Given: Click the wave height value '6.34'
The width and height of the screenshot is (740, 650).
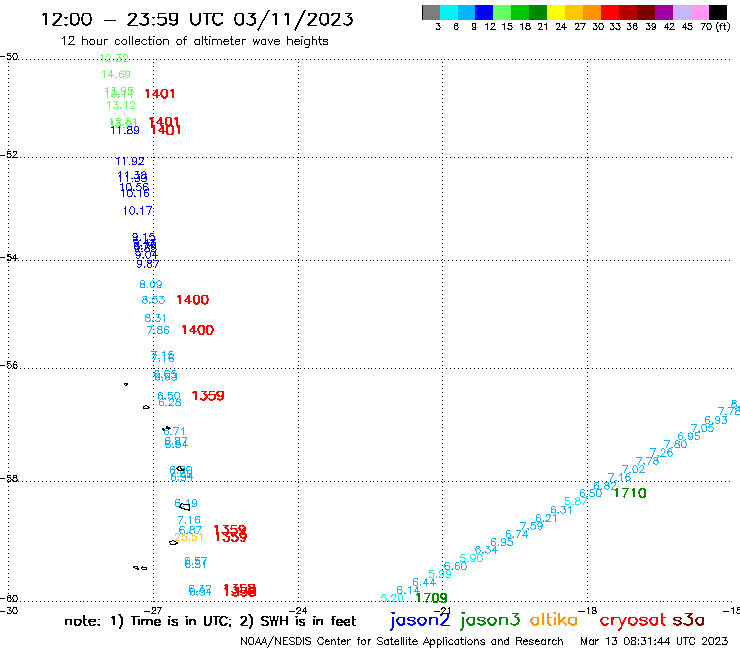Looking at the screenshot, I should (x=486, y=550).
